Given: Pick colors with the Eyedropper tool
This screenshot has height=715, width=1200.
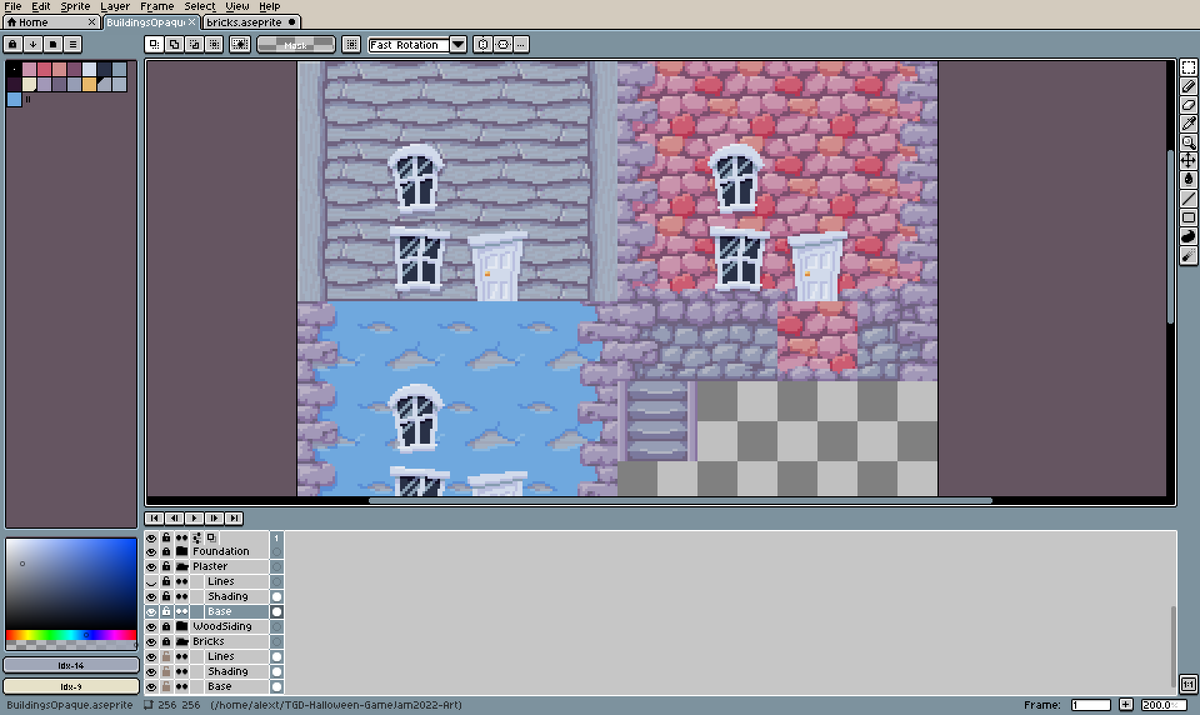Looking at the screenshot, I should [x=1189, y=123].
